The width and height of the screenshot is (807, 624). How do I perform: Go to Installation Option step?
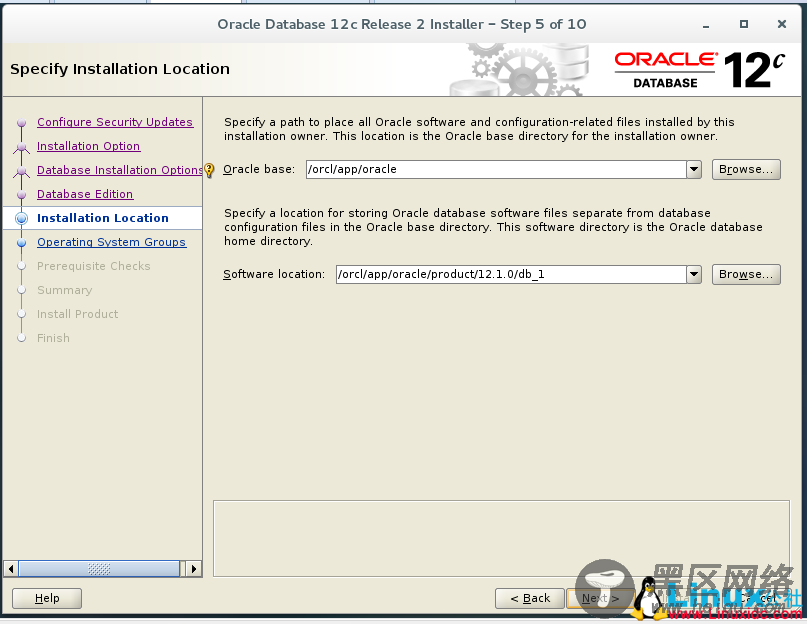pyautogui.click(x=89, y=146)
